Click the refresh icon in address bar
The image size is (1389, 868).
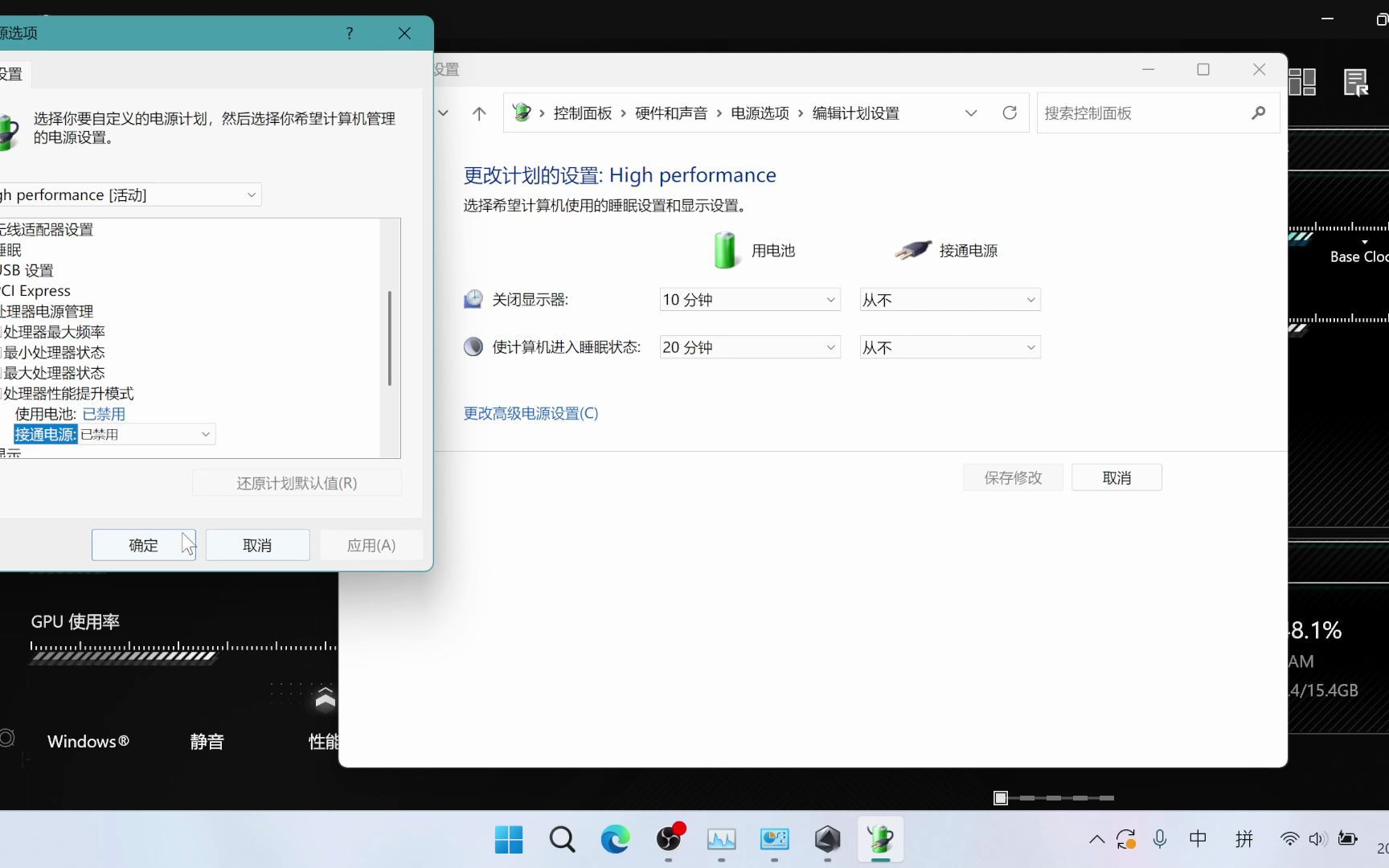[1010, 113]
